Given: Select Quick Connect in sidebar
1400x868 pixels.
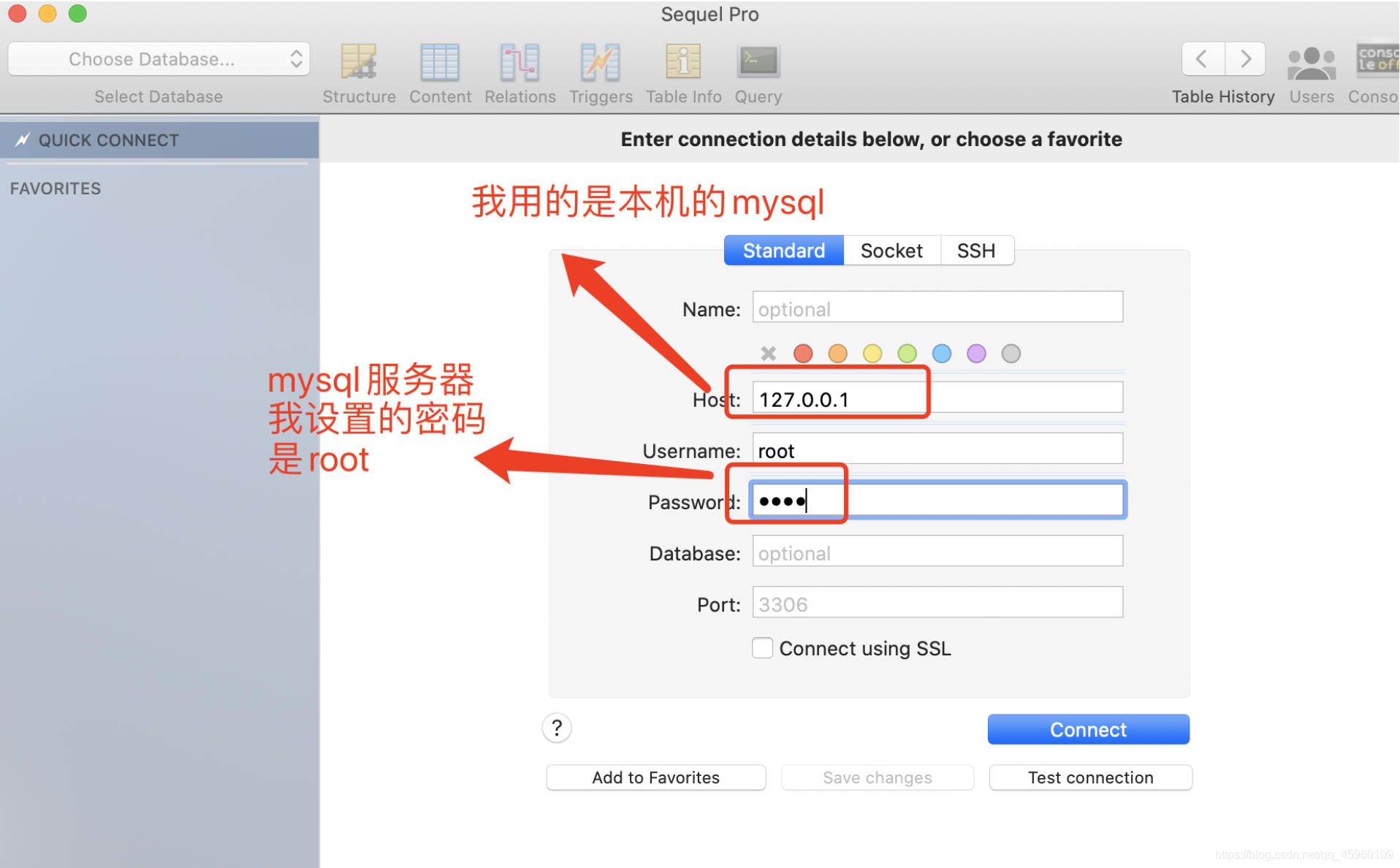Looking at the screenshot, I should 159,140.
